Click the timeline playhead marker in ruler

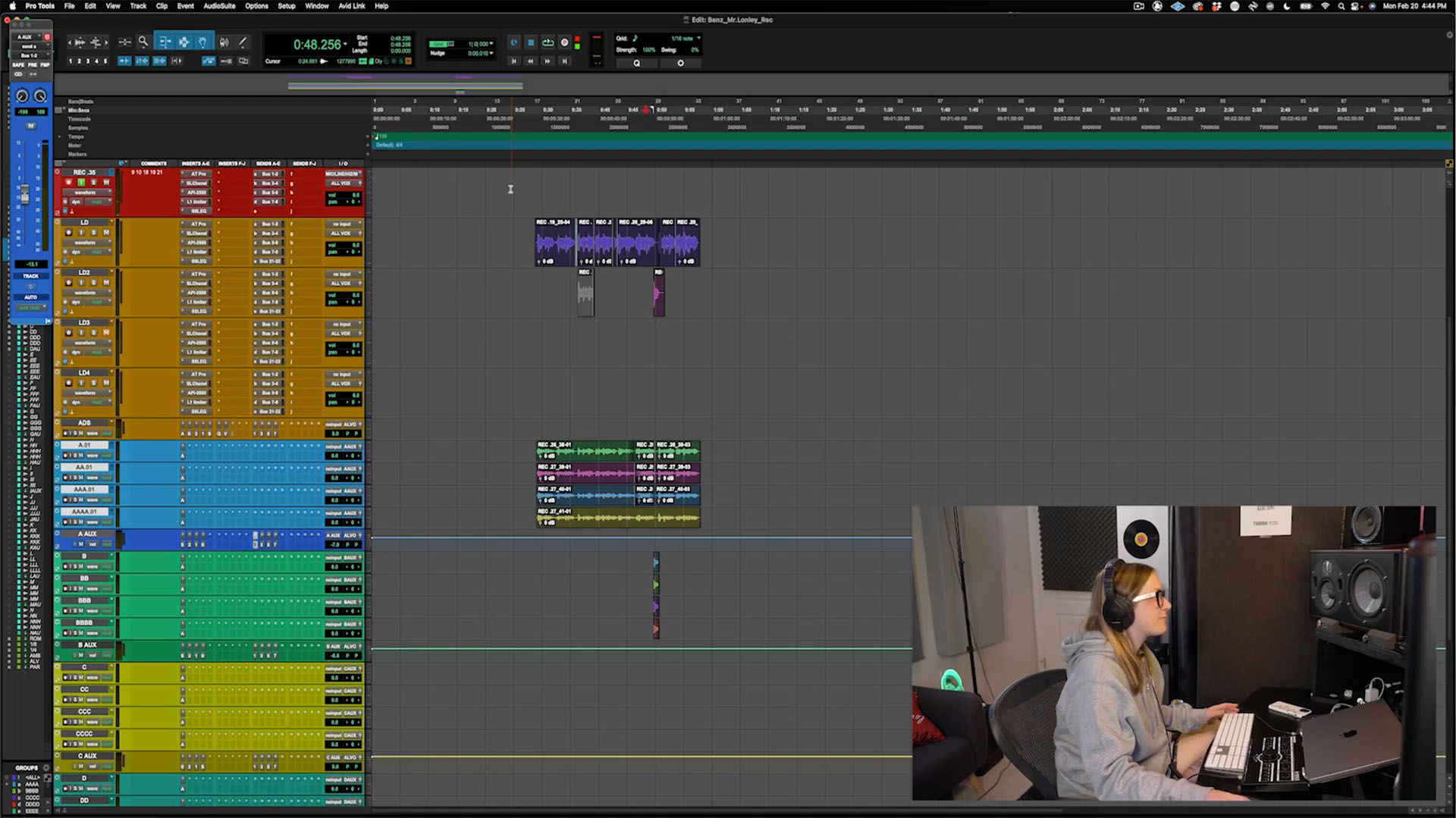(x=646, y=110)
